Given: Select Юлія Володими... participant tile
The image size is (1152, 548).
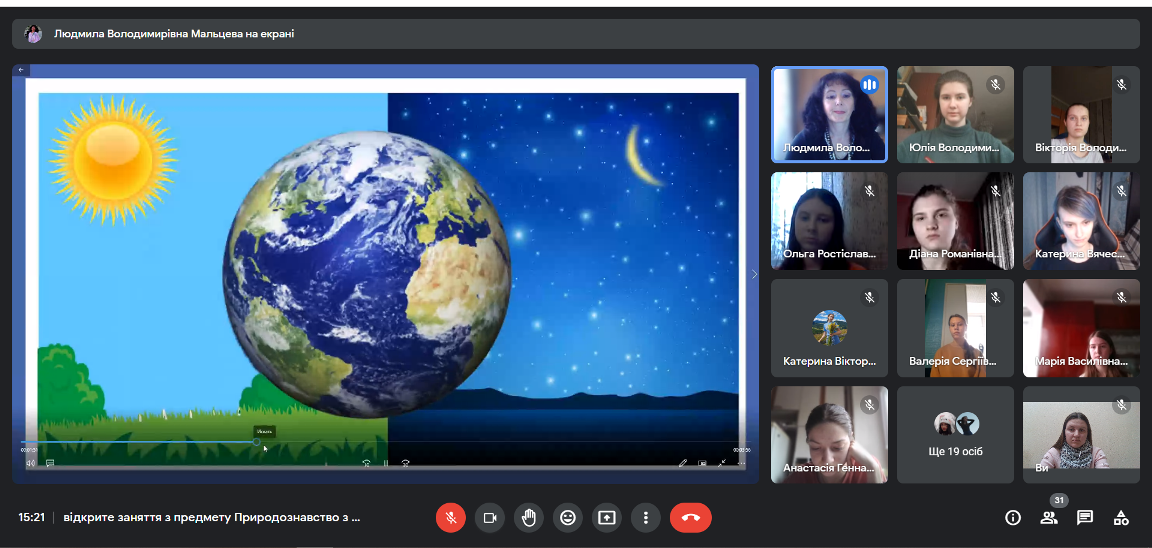Looking at the screenshot, I should pyautogui.click(x=955, y=115).
